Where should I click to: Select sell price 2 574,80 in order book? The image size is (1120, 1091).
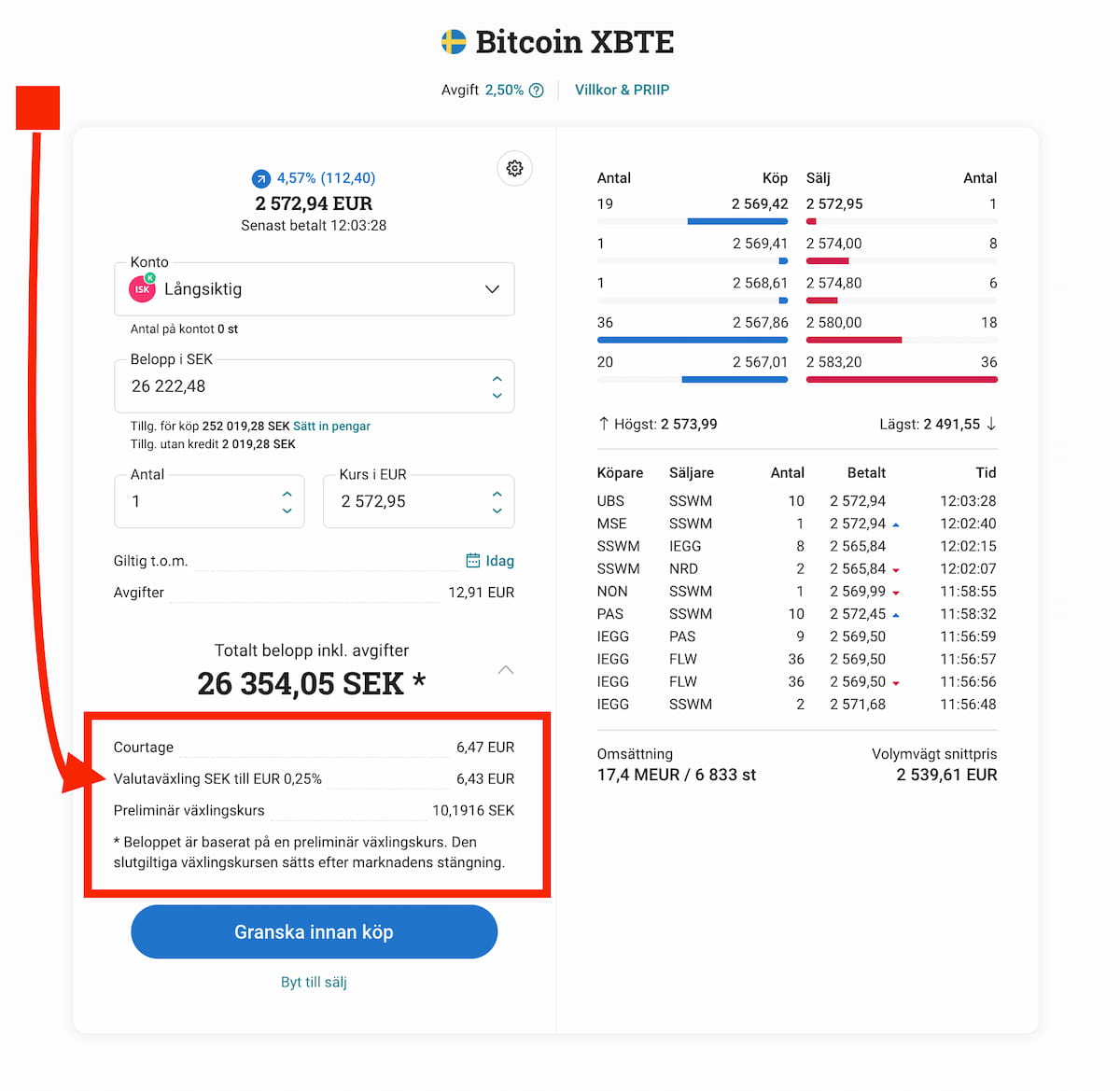tap(833, 283)
